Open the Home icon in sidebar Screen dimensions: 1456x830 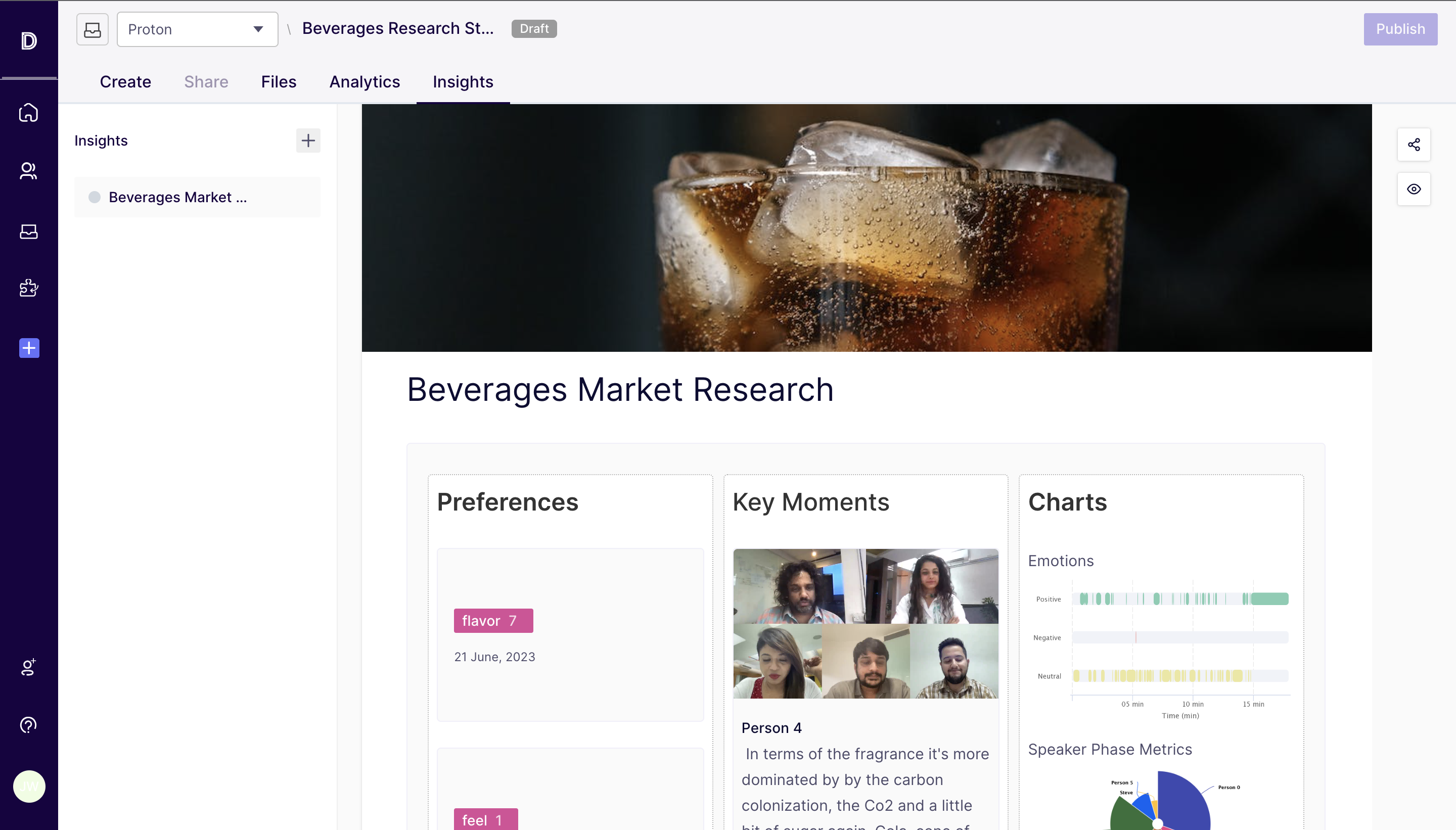[x=28, y=112]
